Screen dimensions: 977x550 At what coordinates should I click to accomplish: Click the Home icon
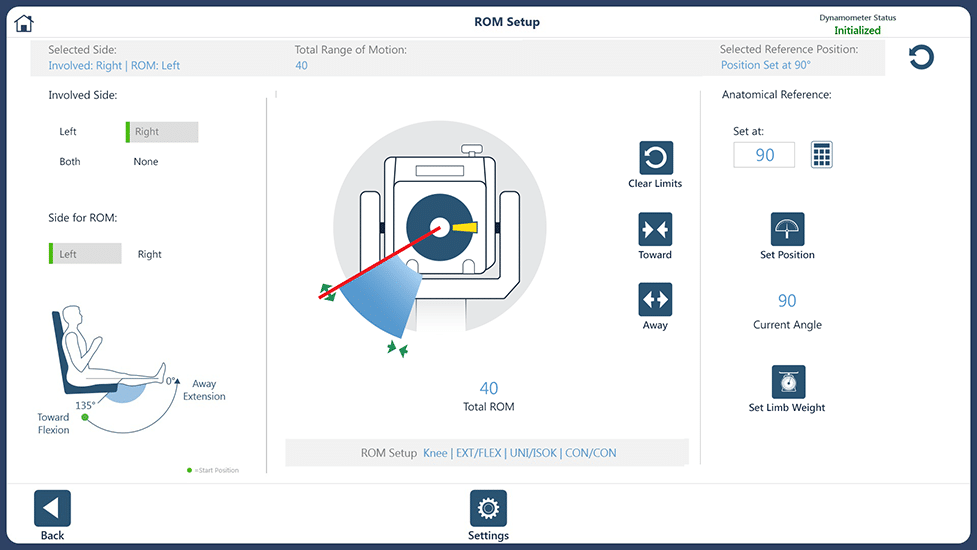[x=24, y=23]
